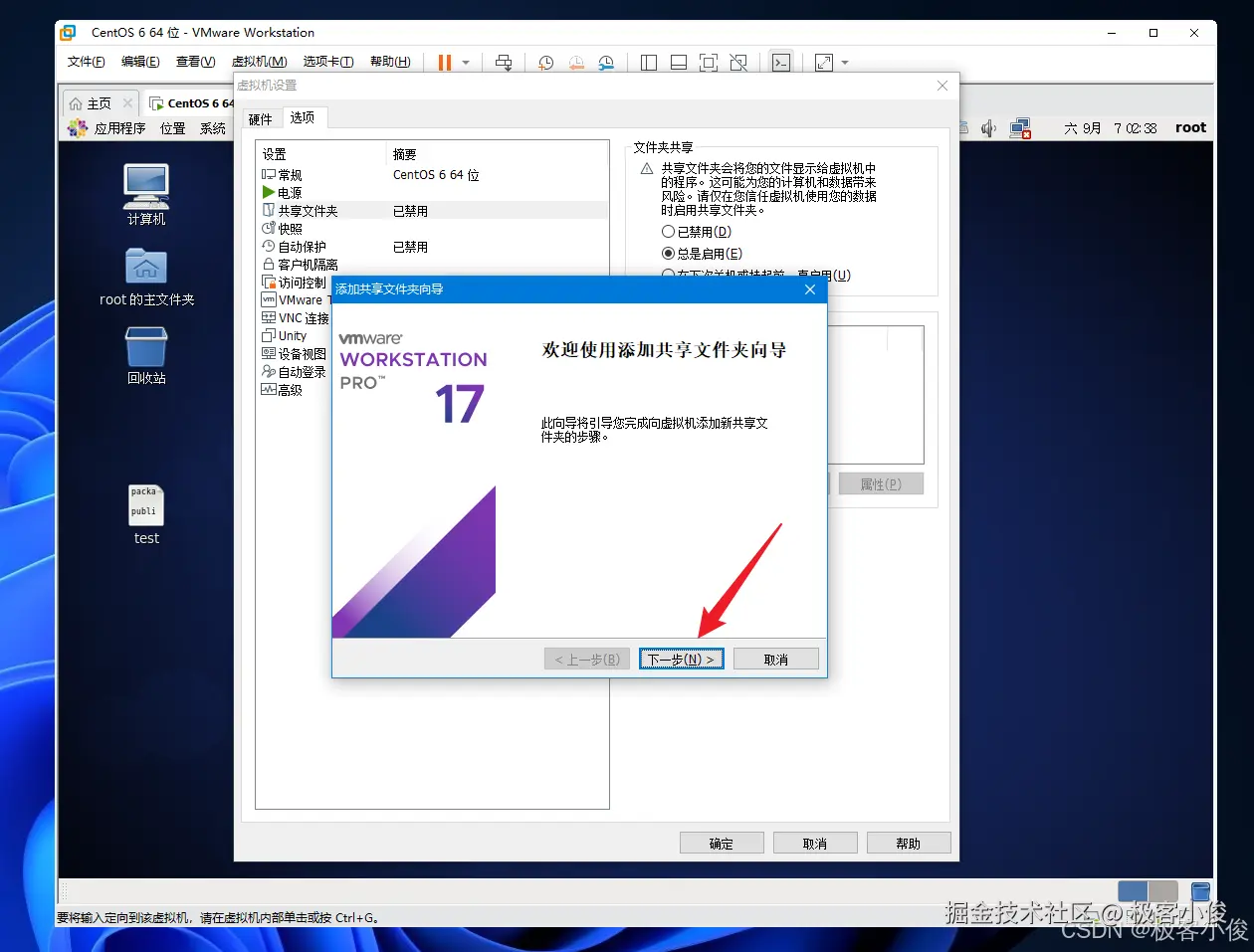
Task: Close the 主页 tab with its X
Action: click(127, 103)
